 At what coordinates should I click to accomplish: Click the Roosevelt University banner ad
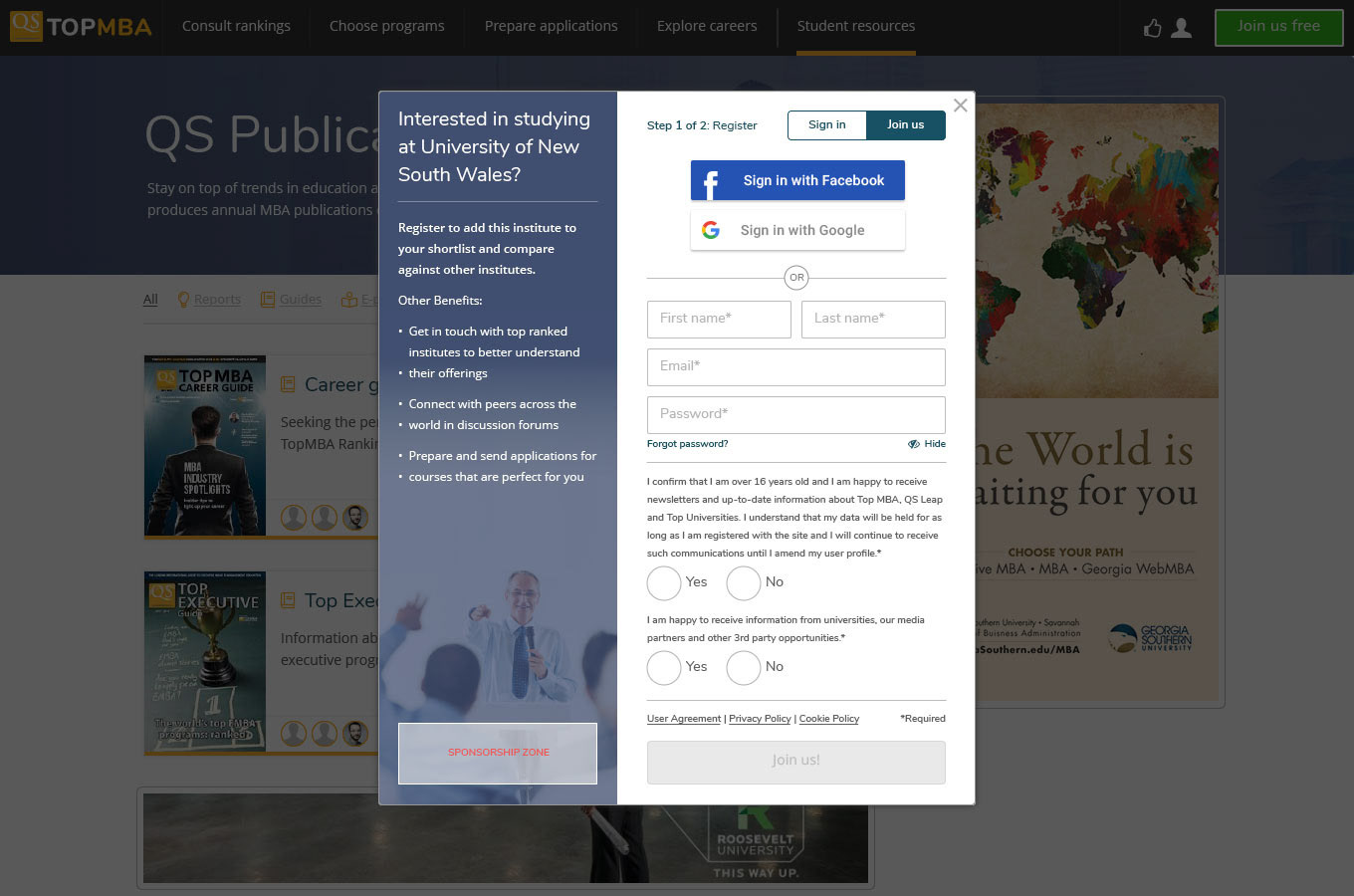coord(506,838)
